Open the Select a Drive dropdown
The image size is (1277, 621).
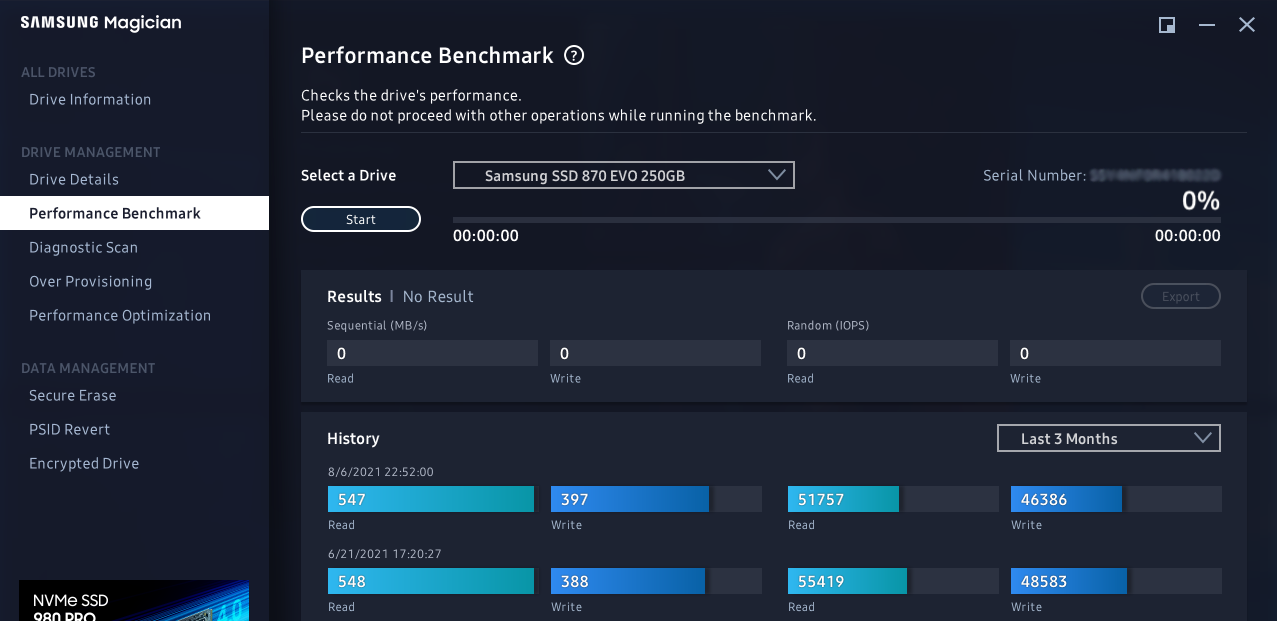click(x=623, y=175)
